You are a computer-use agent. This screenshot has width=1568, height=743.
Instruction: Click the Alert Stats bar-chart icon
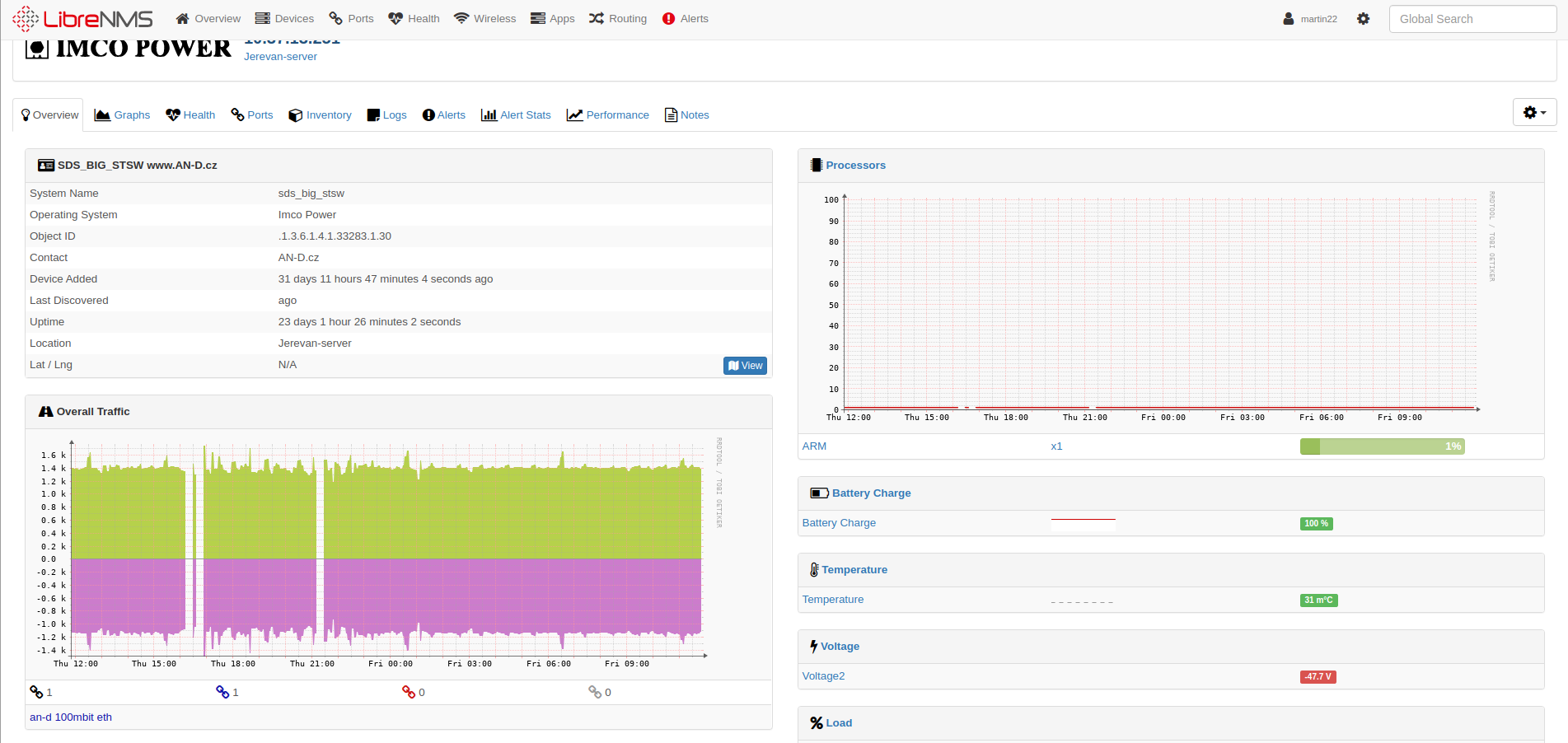(x=489, y=115)
